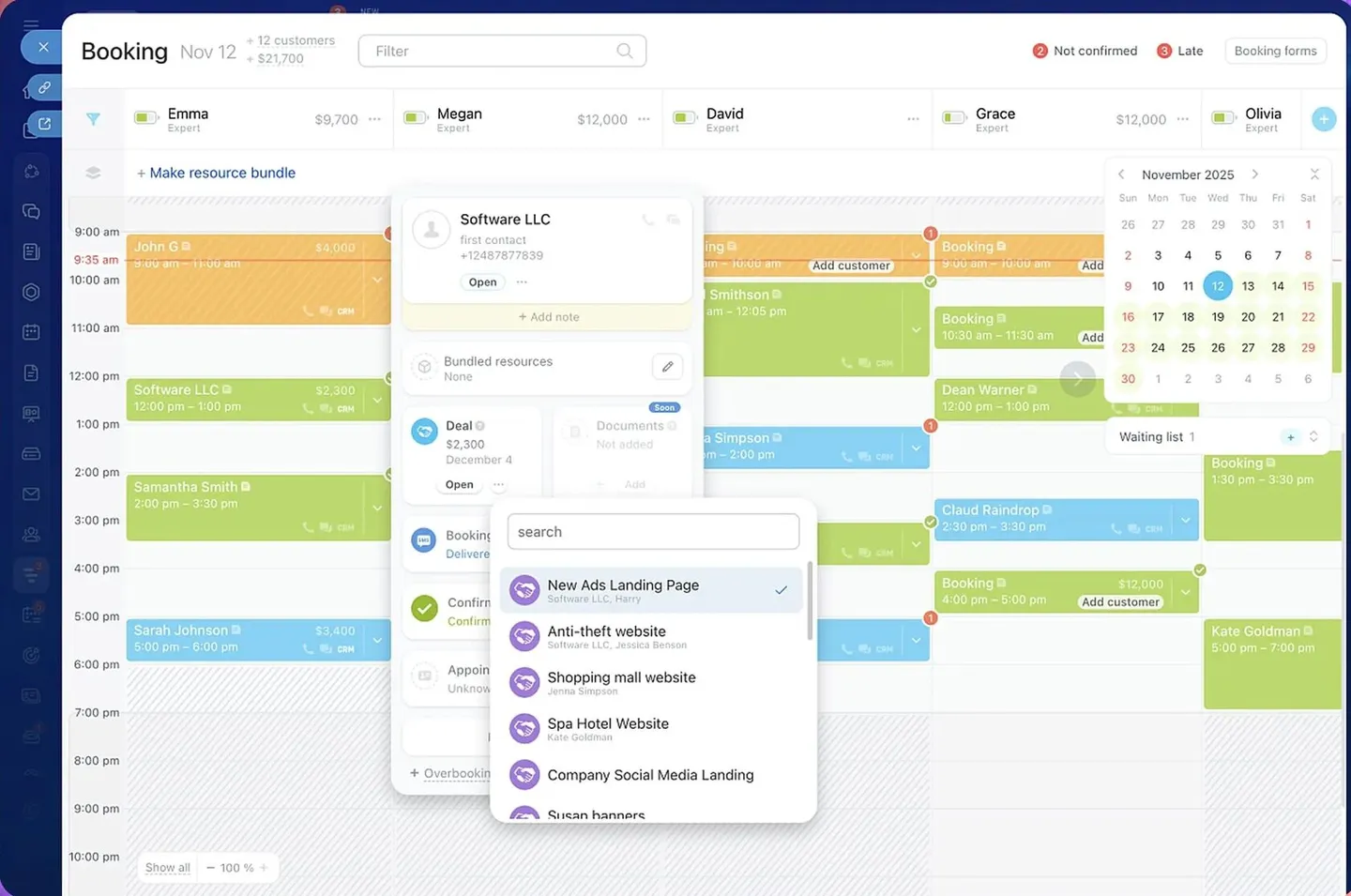Open the calendar icon in left sidebar
The width and height of the screenshot is (1351, 896).
coord(31,332)
